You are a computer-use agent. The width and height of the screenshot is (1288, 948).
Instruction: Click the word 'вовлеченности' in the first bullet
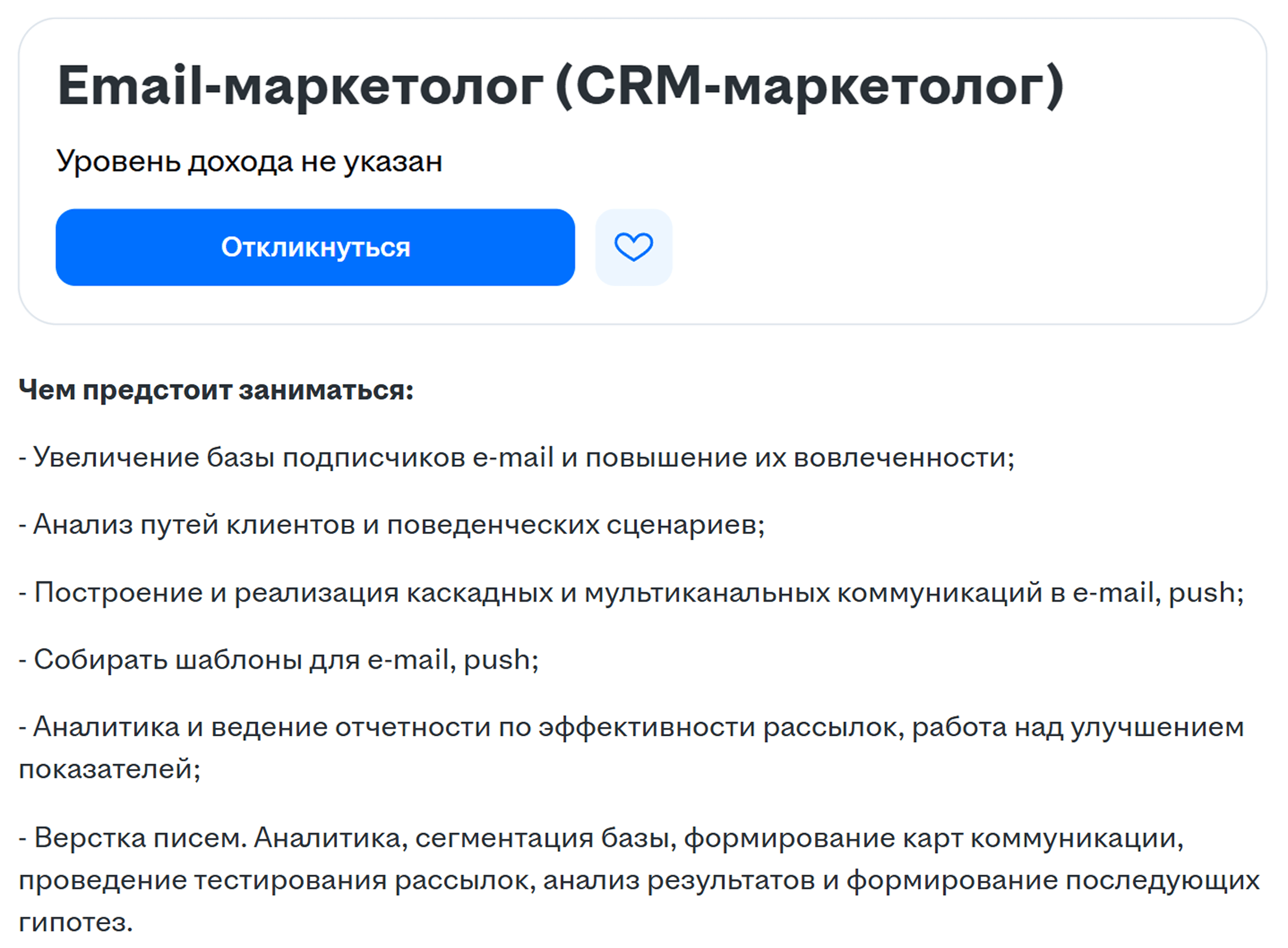(x=900, y=457)
